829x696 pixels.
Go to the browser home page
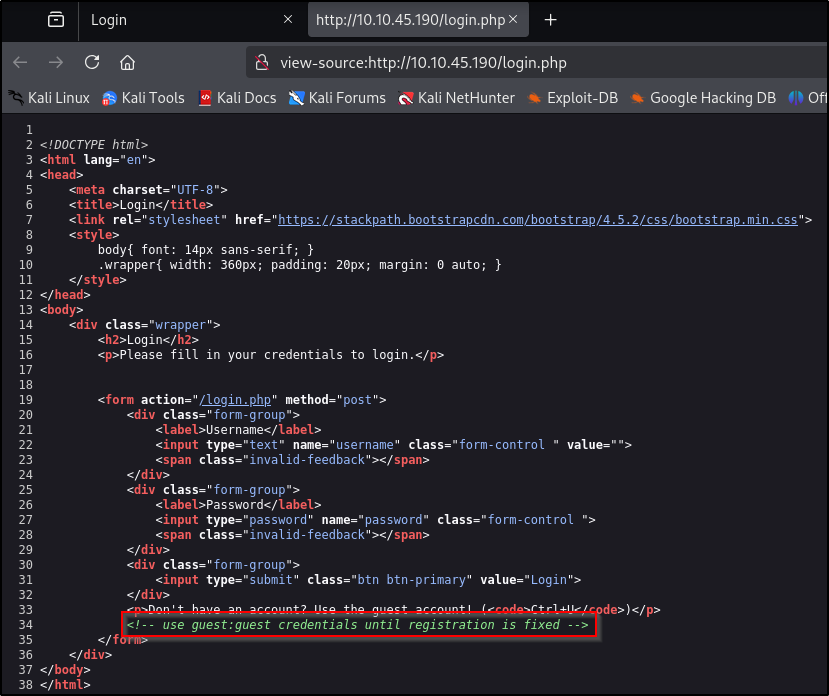[x=127, y=62]
